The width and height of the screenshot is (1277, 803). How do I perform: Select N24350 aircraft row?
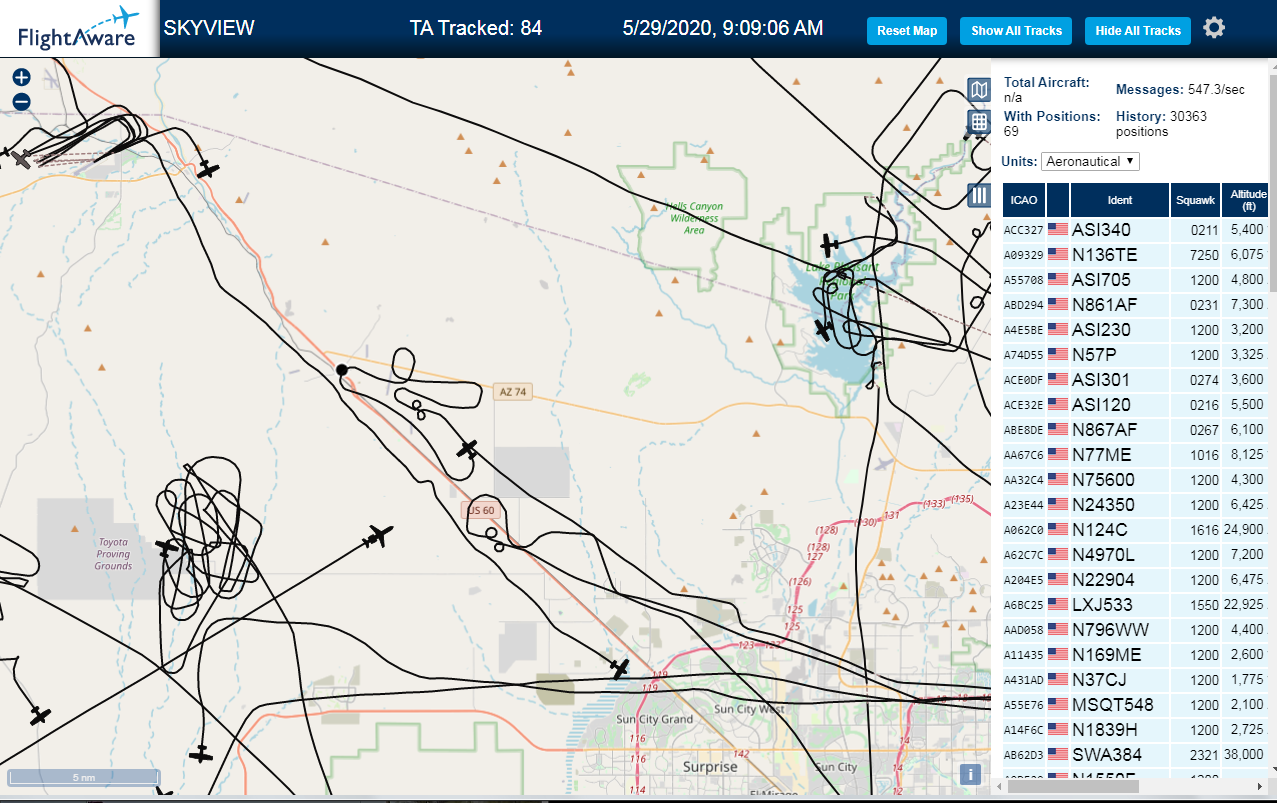point(1135,505)
